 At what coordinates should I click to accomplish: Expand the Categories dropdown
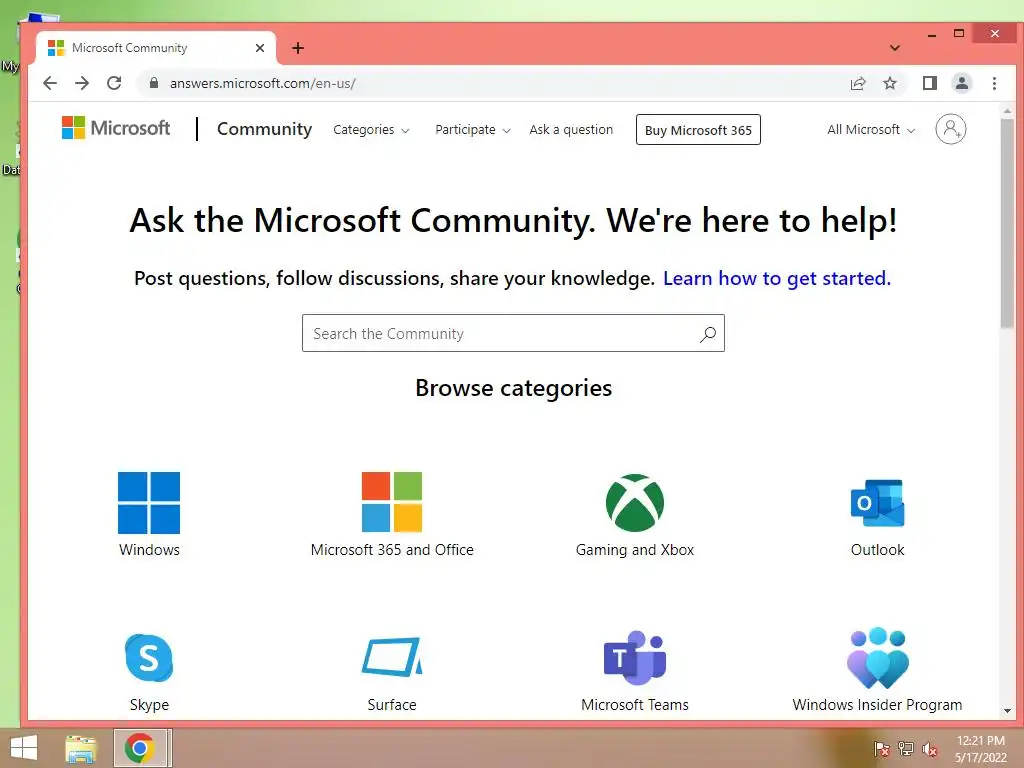[x=371, y=129]
